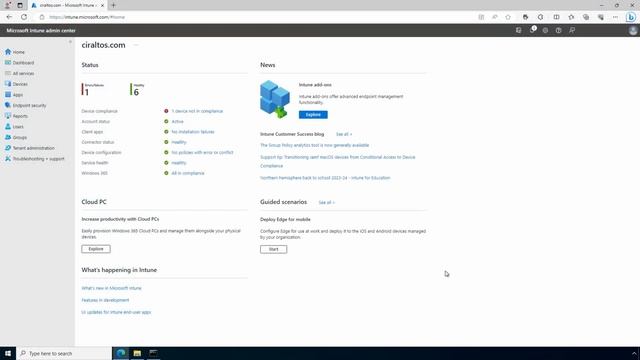Open 'See all' for Guided scenarios

click(327, 202)
